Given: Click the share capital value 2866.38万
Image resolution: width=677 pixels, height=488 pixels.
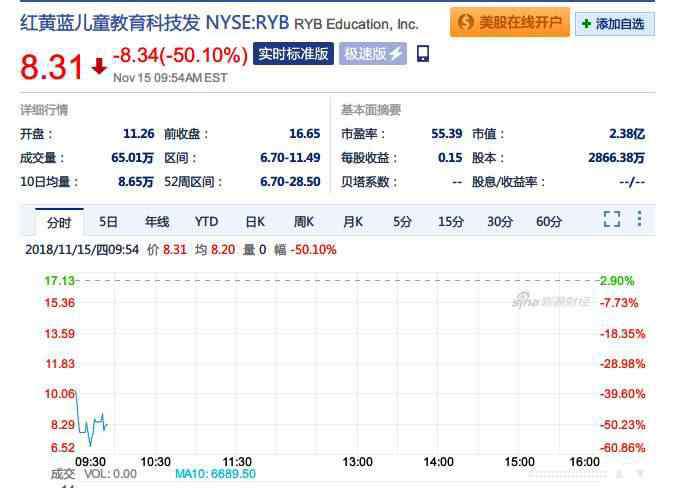Looking at the screenshot, I should pos(617,158).
